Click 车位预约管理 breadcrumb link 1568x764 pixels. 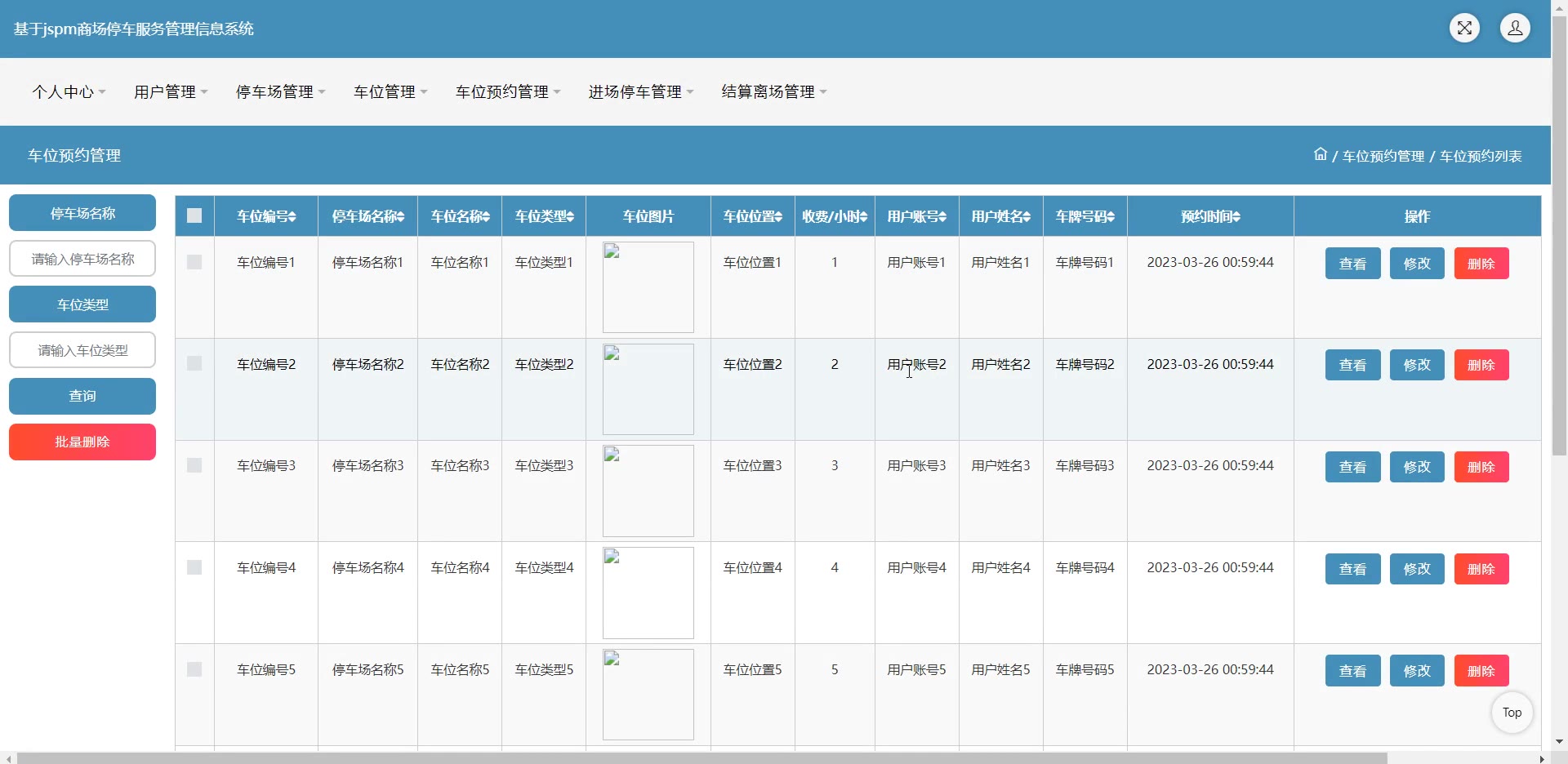(x=1383, y=156)
